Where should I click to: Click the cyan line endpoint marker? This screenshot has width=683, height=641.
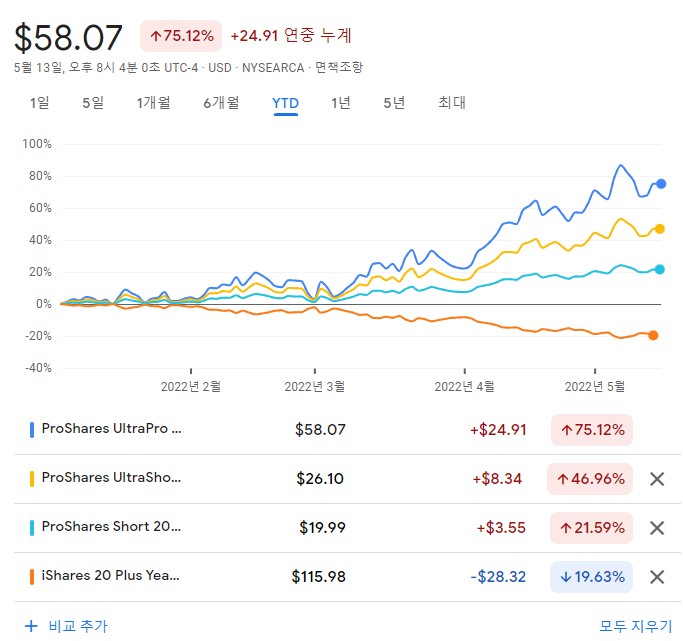click(x=659, y=270)
